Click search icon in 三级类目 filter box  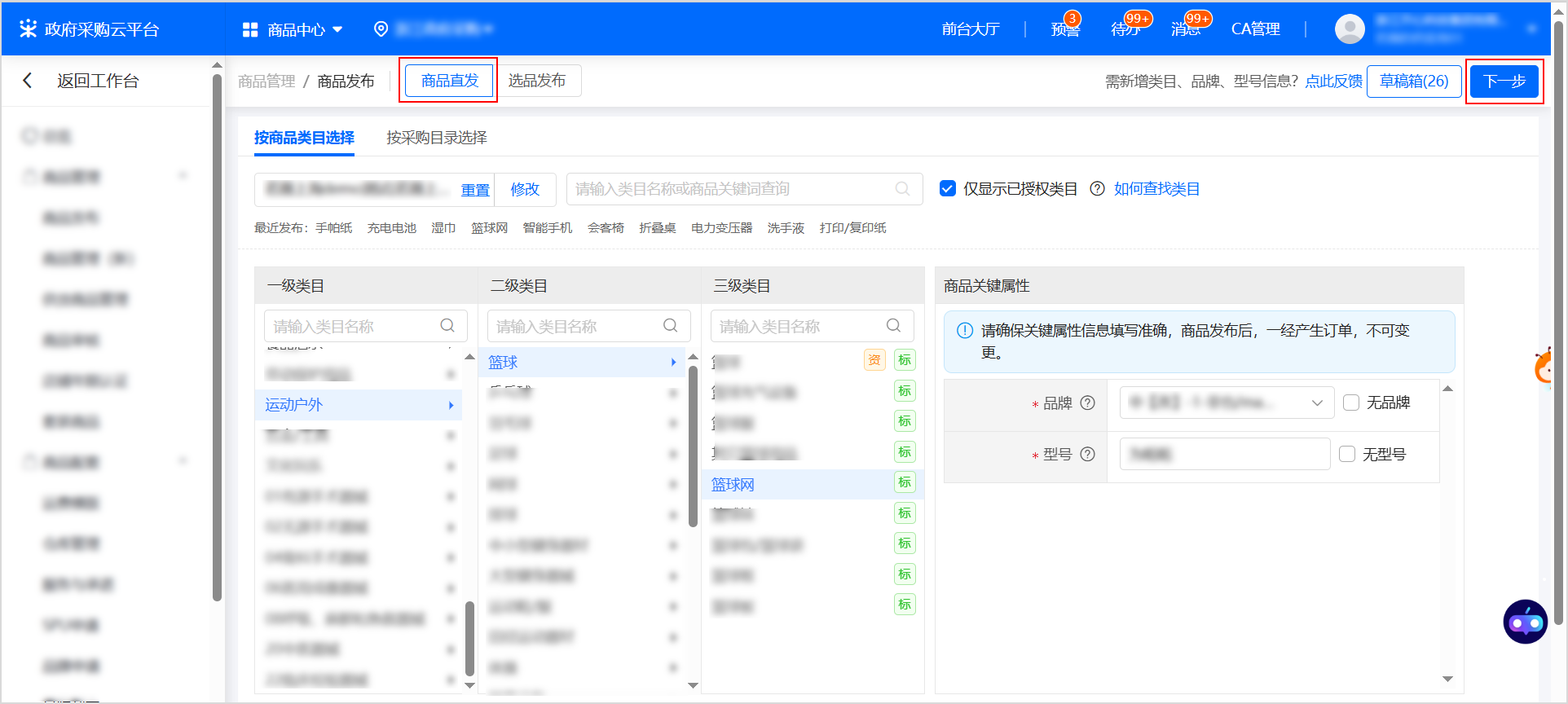(893, 326)
